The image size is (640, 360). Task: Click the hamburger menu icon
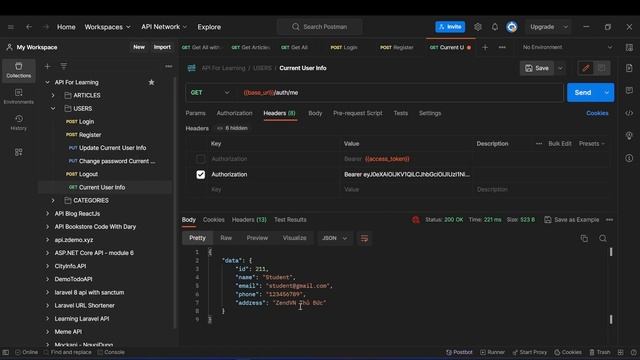coord(11,27)
